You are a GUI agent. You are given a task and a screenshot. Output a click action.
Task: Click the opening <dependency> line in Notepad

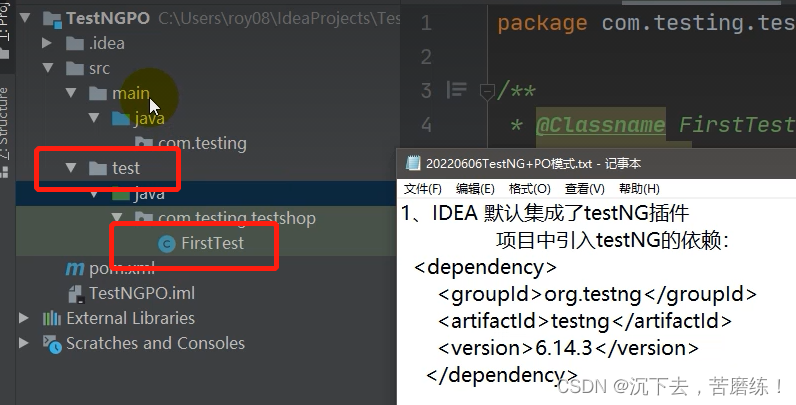pos(485,267)
